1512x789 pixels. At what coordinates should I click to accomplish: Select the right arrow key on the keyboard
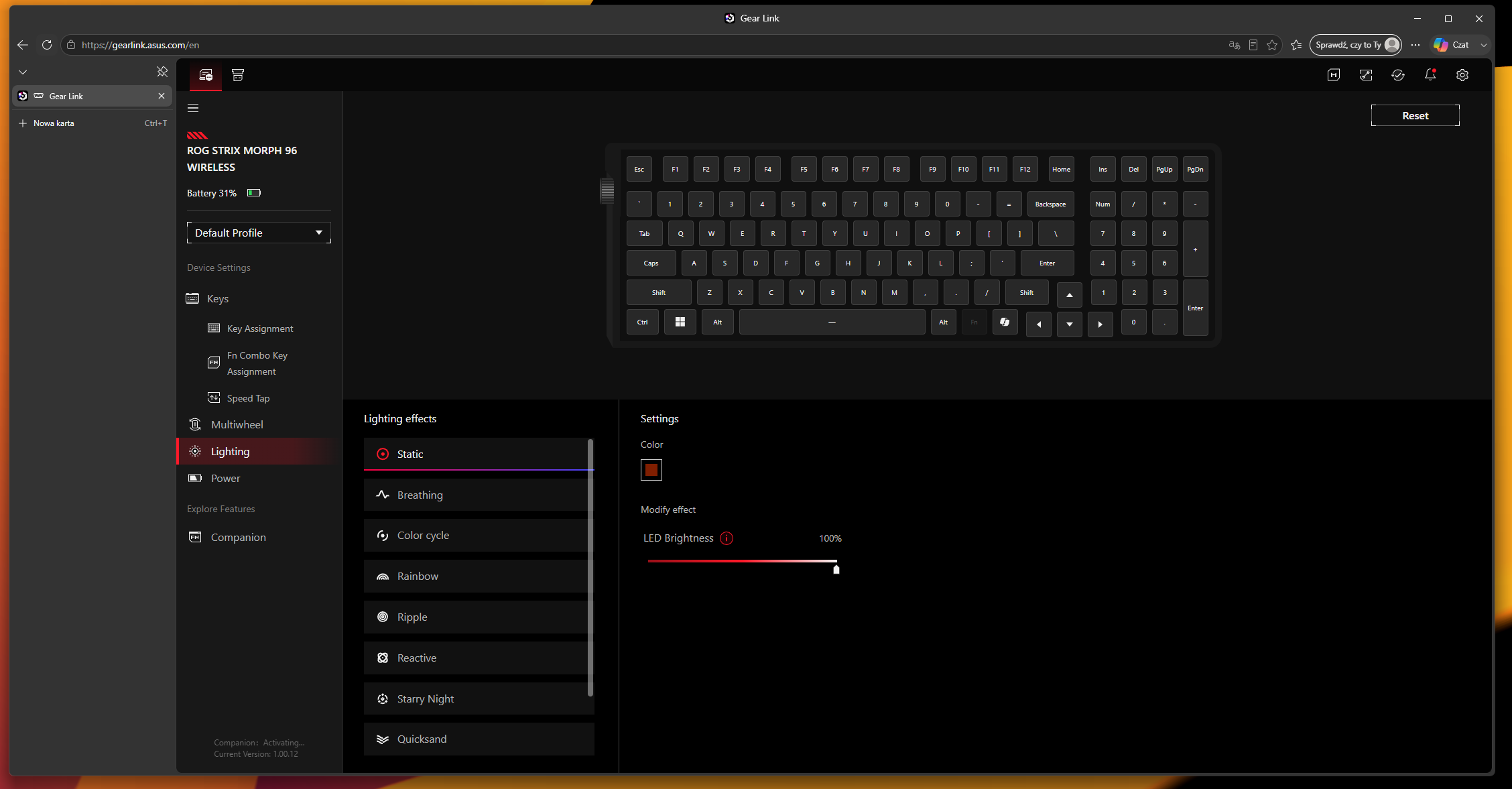pyautogui.click(x=1100, y=324)
